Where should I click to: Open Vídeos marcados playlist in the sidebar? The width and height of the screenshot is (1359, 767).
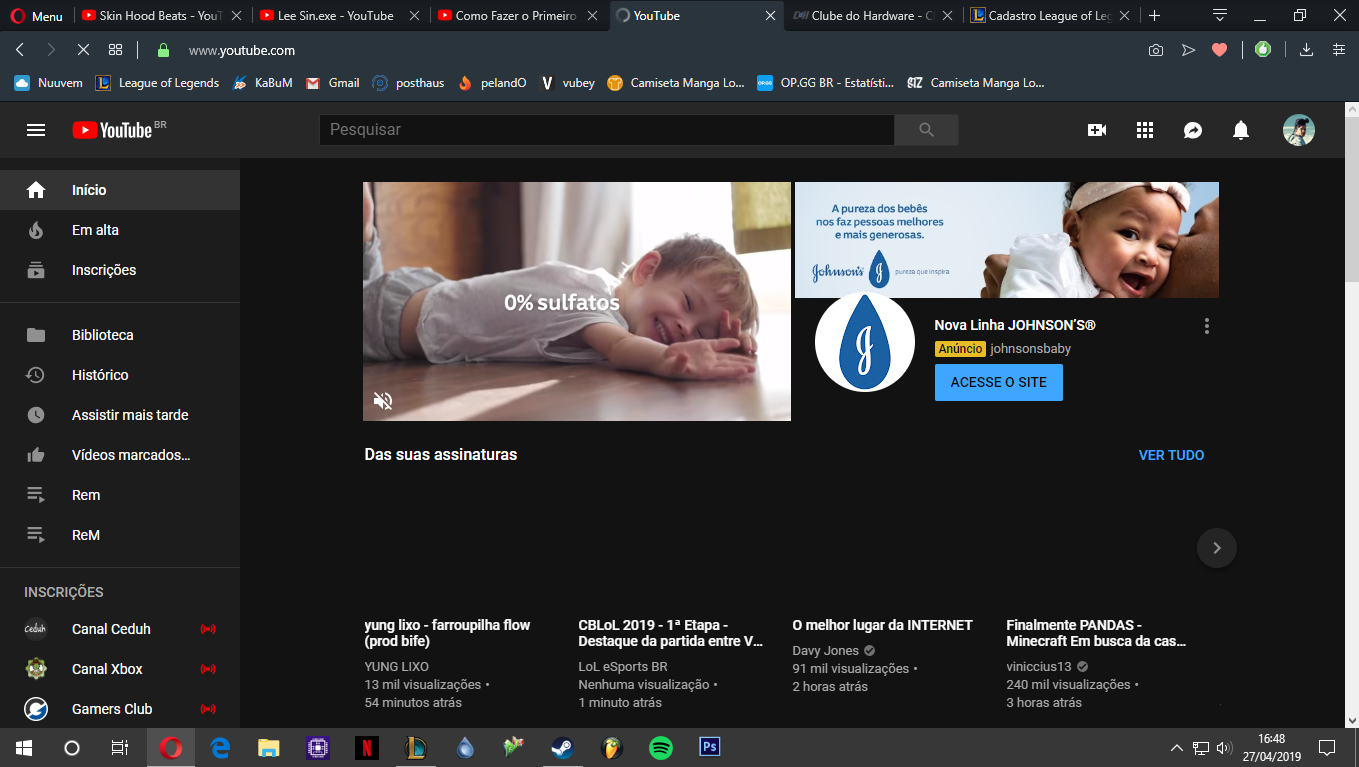pyautogui.click(x=120, y=455)
